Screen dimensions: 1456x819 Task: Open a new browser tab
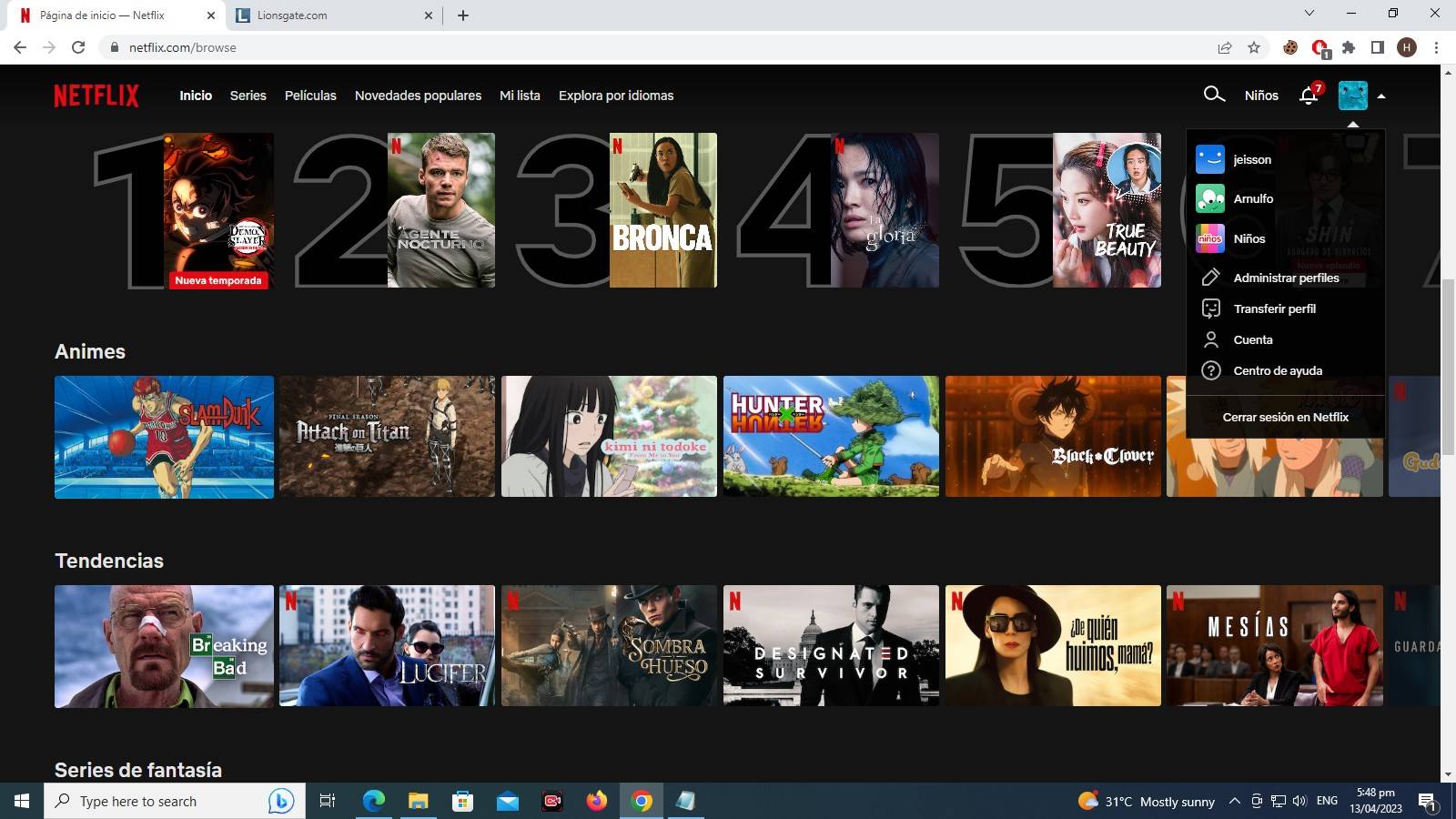pos(463,15)
